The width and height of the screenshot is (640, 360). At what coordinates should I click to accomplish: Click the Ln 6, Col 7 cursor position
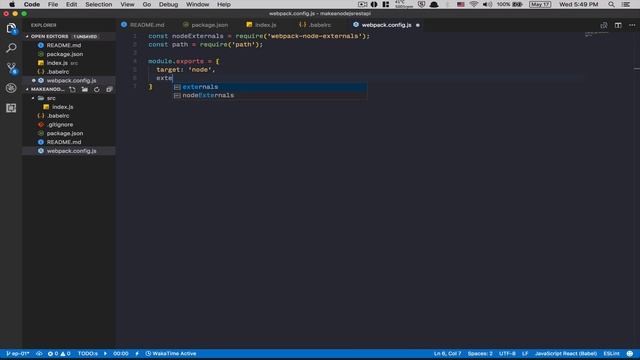447,353
